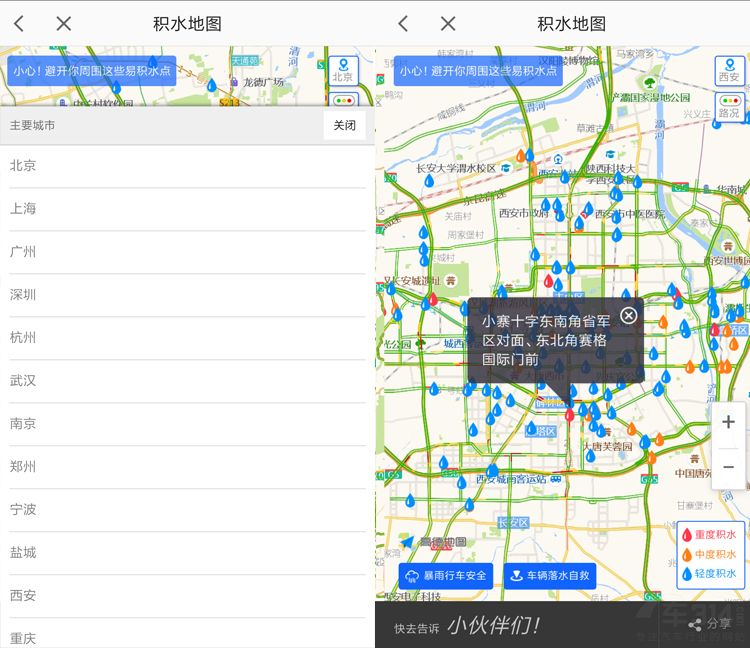Click 重度积水 red legend entry
The height and width of the screenshot is (648, 750).
[709, 535]
